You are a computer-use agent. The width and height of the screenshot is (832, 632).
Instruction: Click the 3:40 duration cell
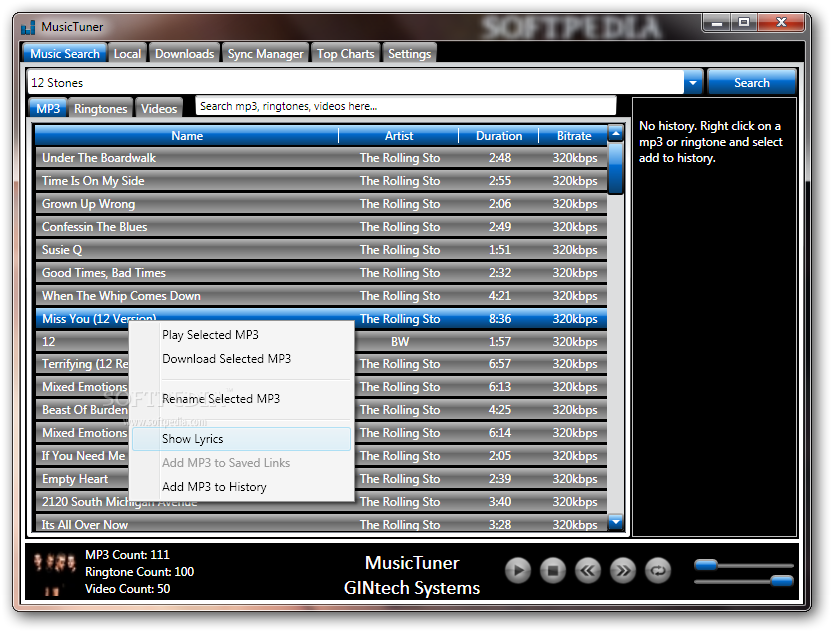[x=500, y=502]
